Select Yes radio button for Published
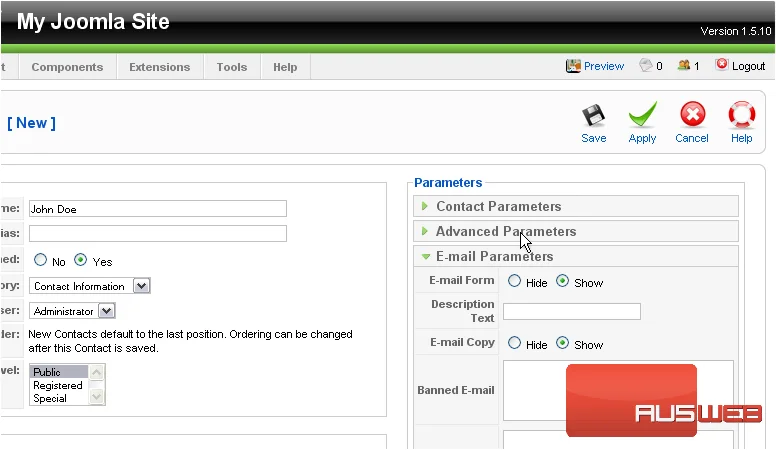The width and height of the screenshot is (776, 450). (80, 260)
